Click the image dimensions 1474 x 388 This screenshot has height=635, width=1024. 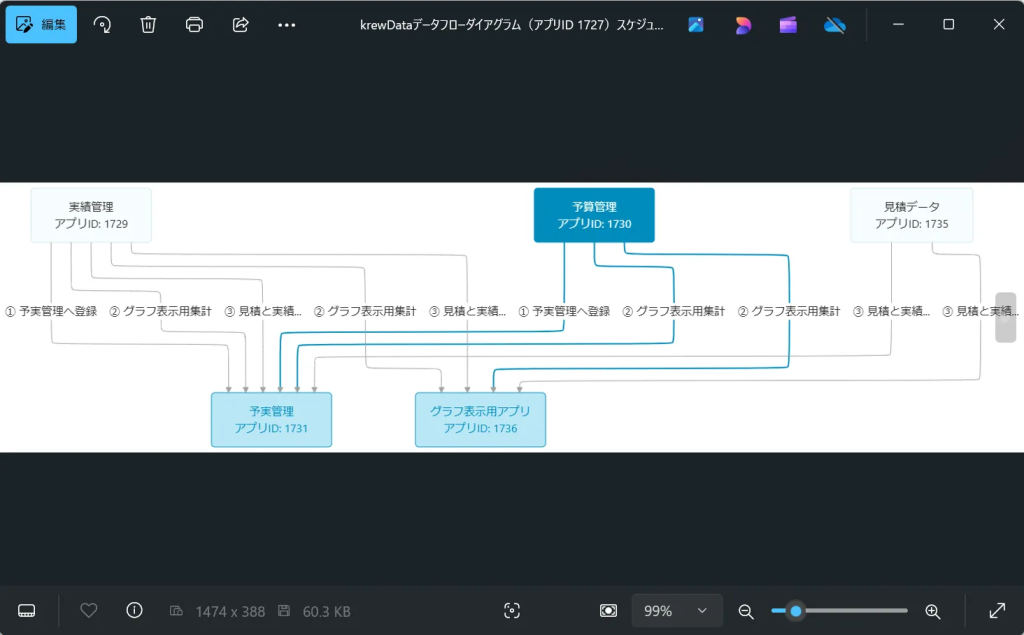point(230,611)
